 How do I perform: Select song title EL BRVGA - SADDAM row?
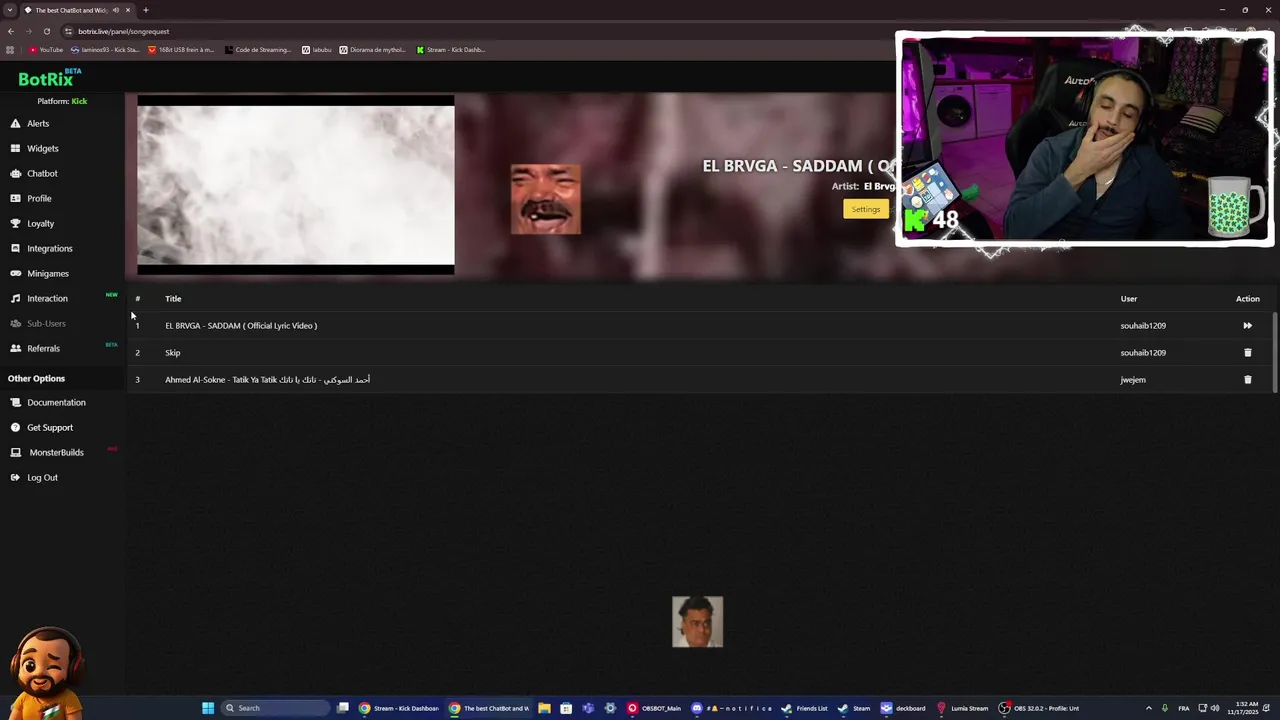point(241,325)
